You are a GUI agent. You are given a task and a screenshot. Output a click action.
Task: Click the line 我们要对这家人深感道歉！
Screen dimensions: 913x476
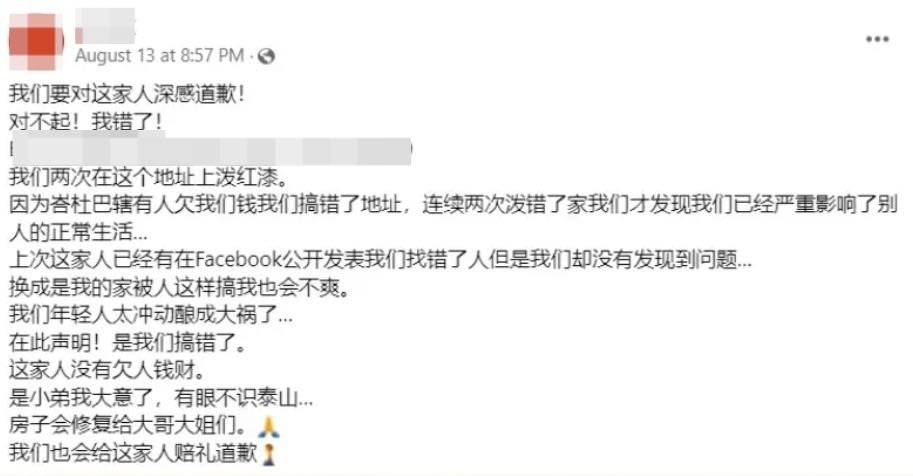click(126, 94)
